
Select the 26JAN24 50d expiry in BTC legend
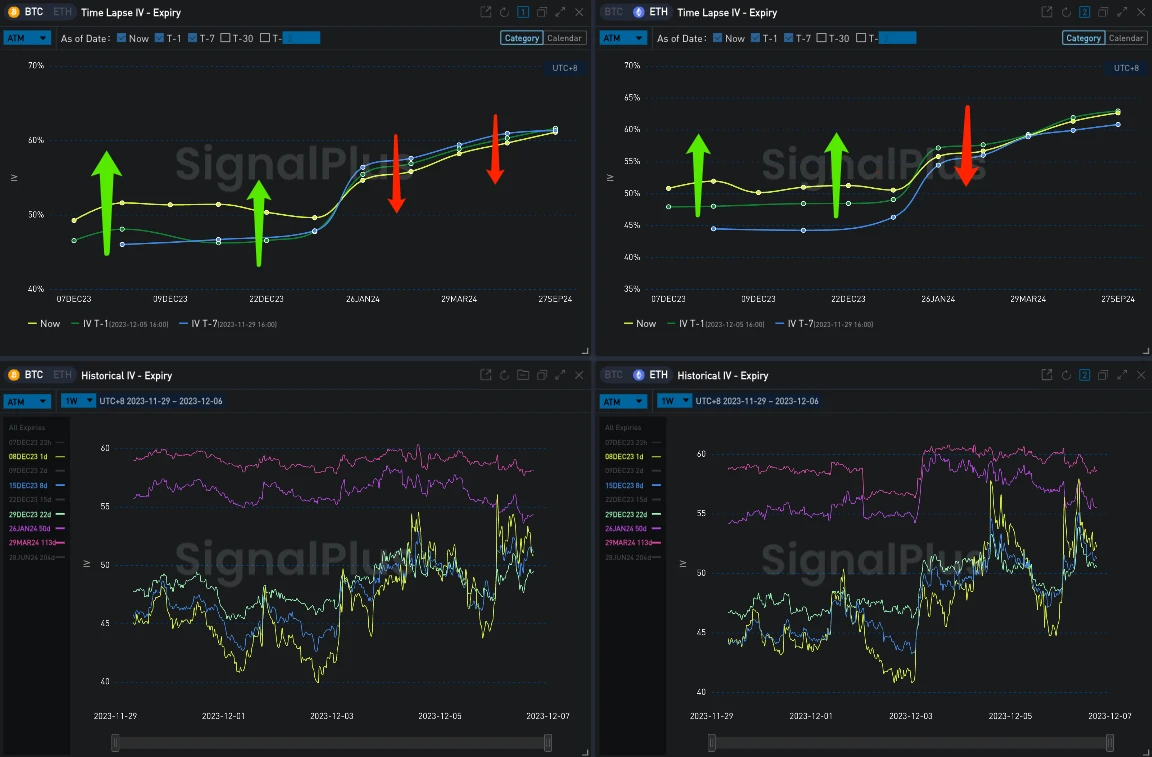pos(36,528)
